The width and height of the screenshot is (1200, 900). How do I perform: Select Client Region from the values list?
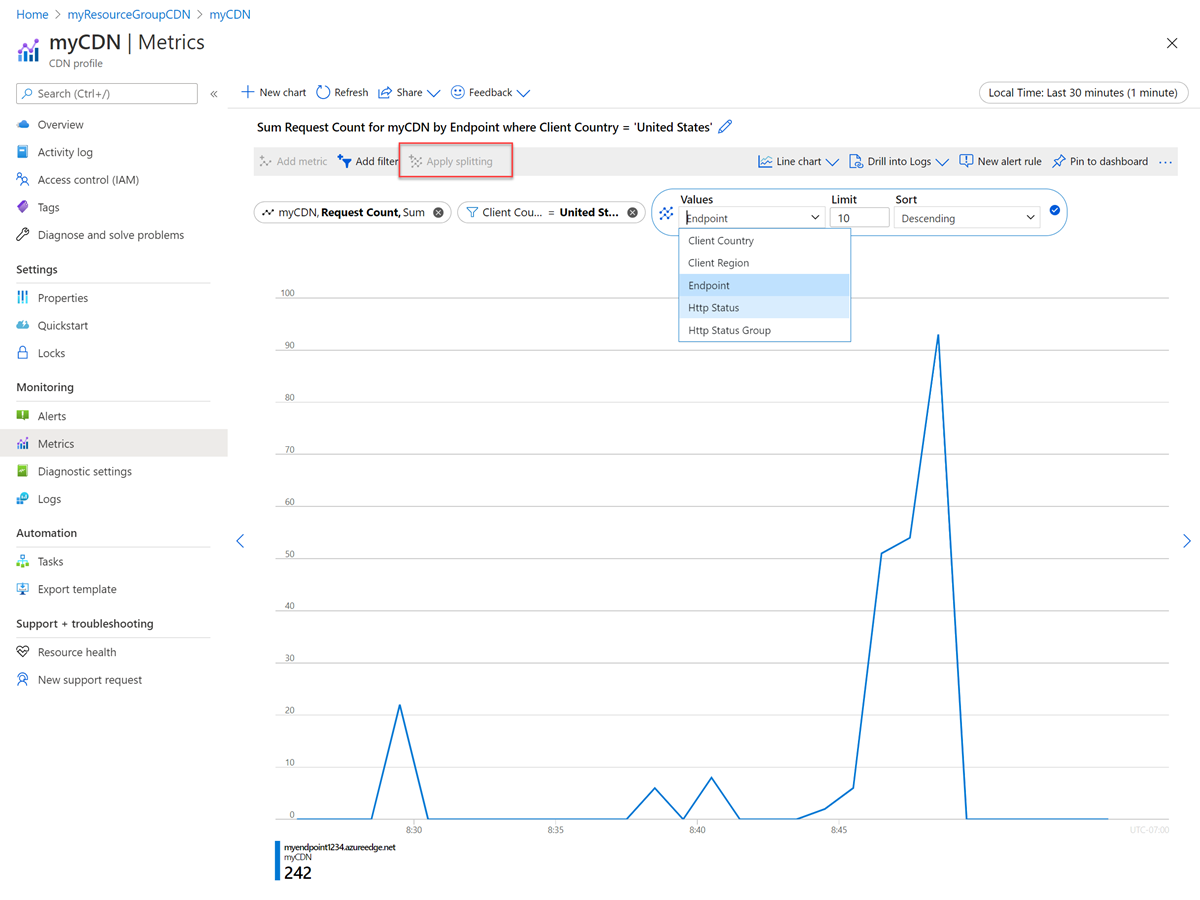pyautogui.click(x=764, y=263)
